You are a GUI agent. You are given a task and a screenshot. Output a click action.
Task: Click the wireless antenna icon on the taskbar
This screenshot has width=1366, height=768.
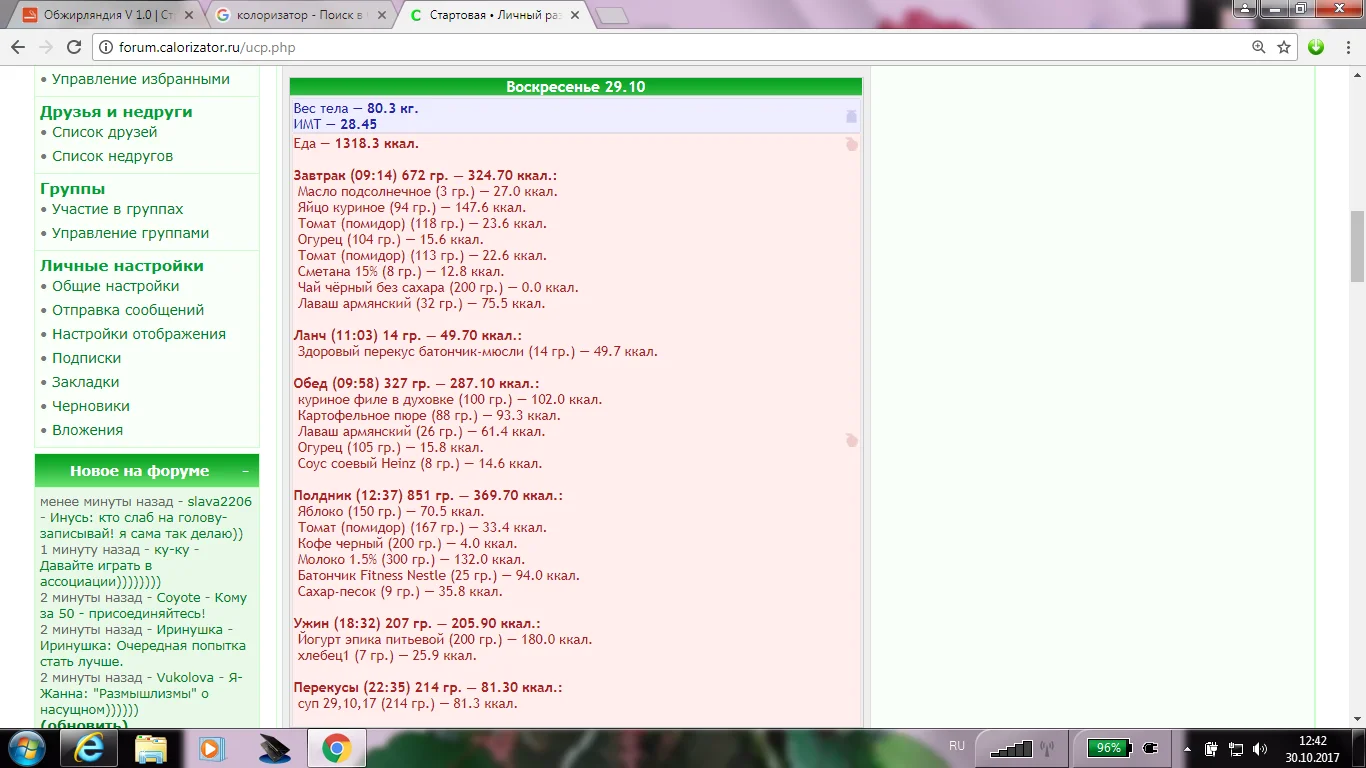click(1047, 748)
